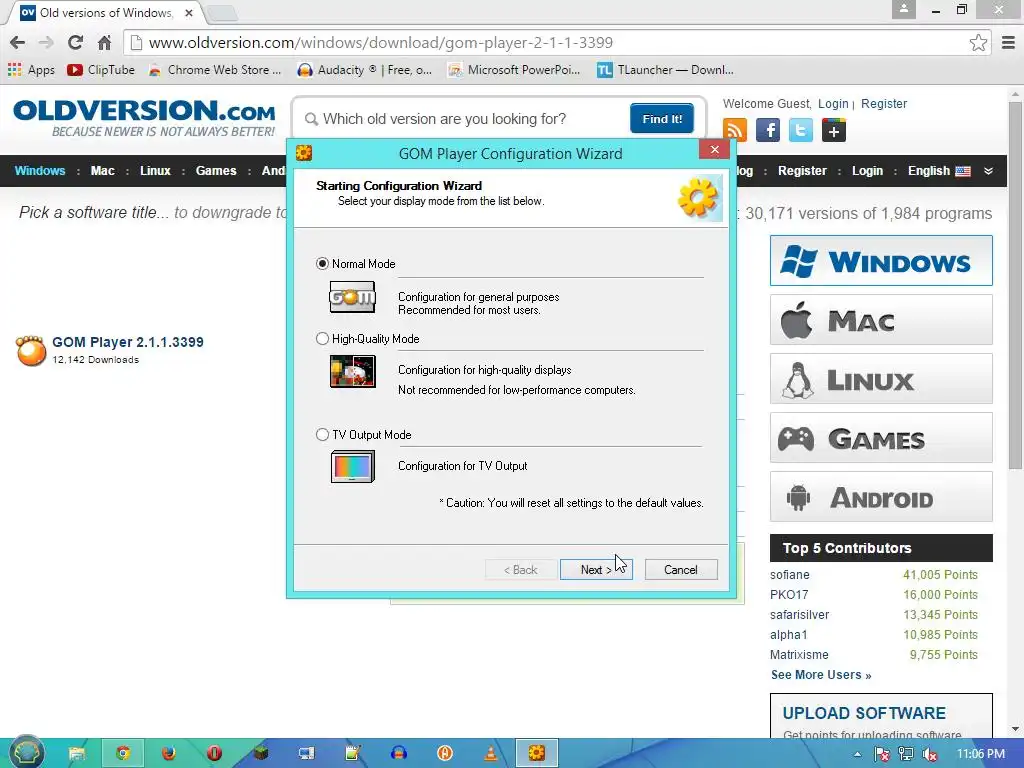Viewport: 1024px width, 768px height.
Task: Click Cancel in the Configuration Wizard
Action: coord(681,569)
